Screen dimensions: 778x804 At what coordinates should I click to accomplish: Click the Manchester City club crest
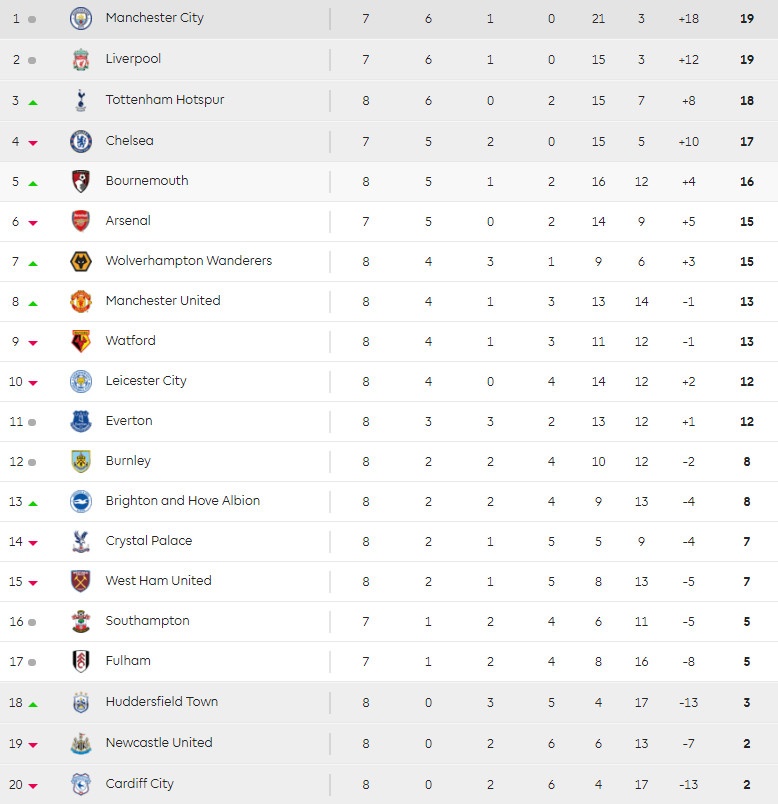pos(81,18)
